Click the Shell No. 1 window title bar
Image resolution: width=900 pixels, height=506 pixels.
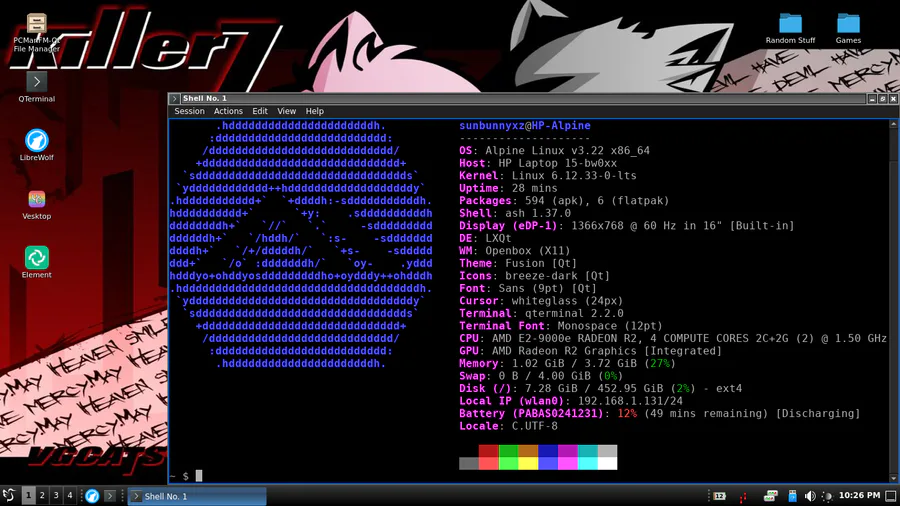[522, 99]
